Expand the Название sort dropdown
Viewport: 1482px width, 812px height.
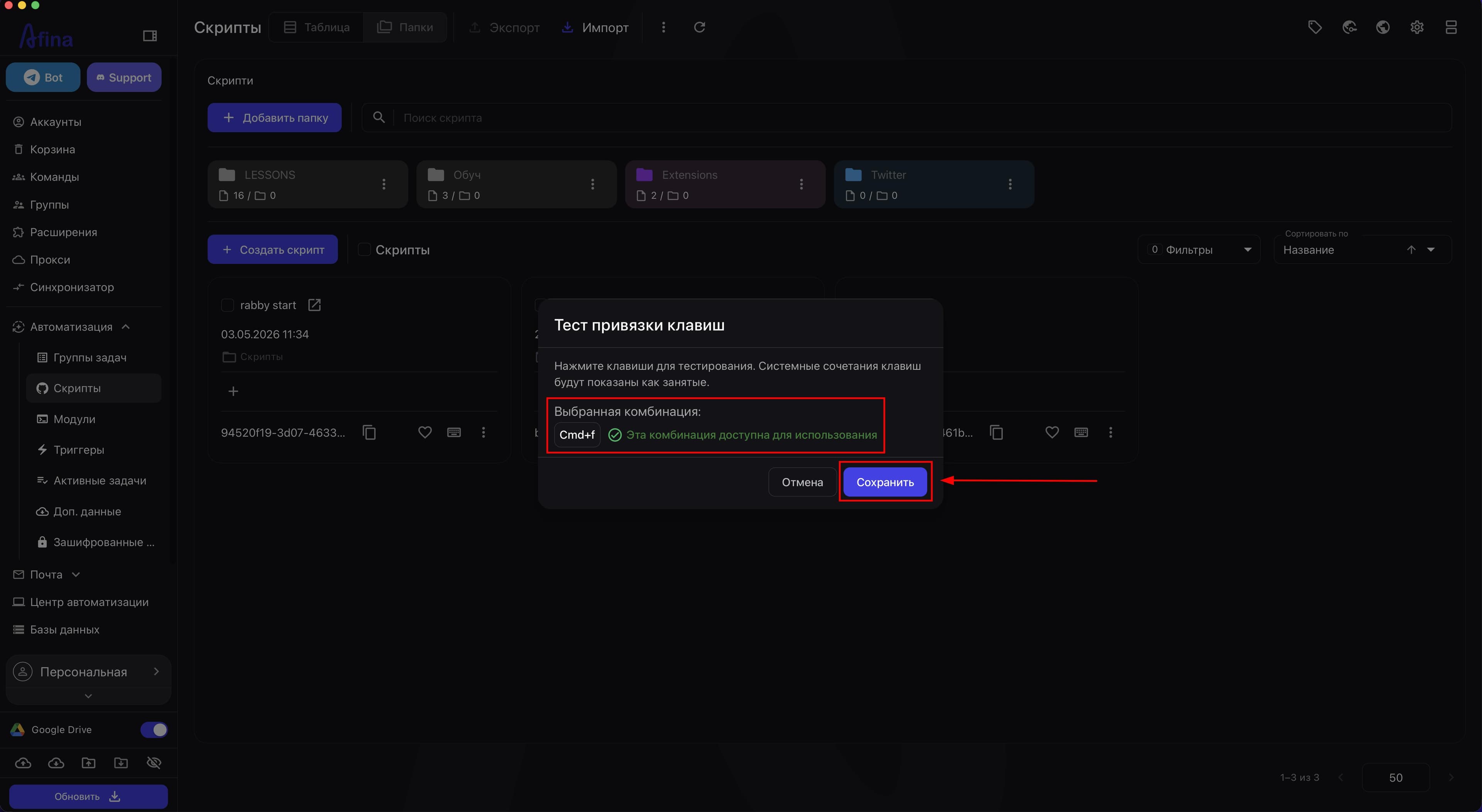1431,250
